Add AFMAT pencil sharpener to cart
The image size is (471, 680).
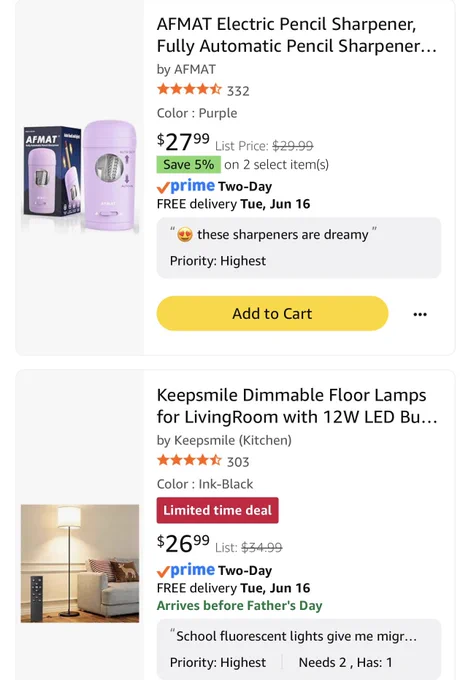(272, 313)
